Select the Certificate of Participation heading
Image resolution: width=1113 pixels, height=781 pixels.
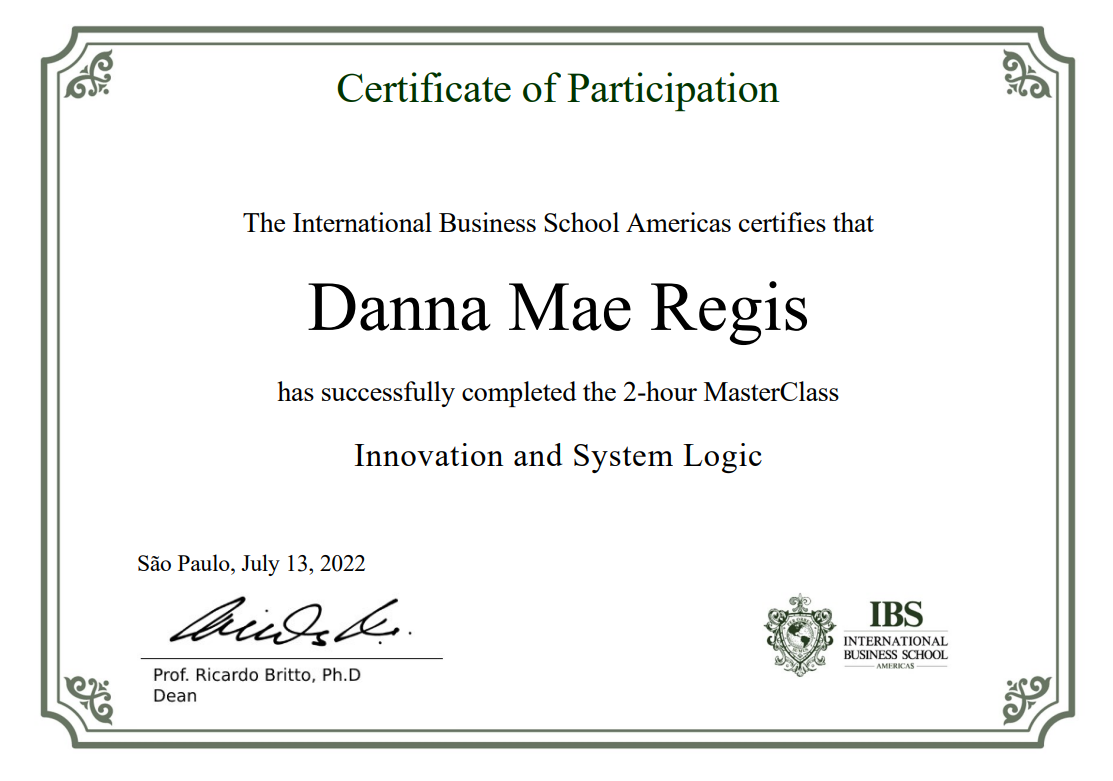(556, 89)
